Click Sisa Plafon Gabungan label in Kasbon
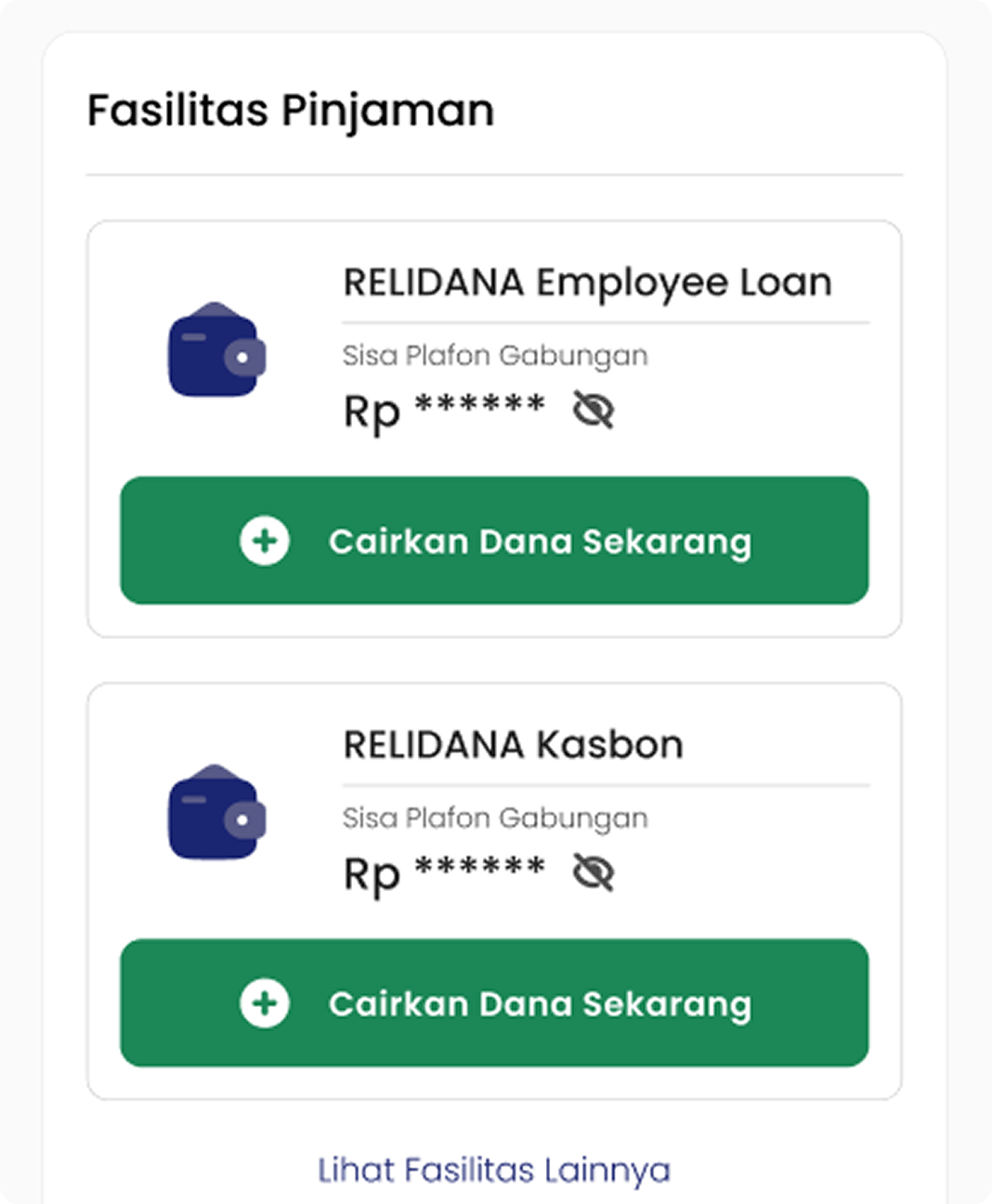This screenshot has width=992, height=1204. click(x=495, y=818)
